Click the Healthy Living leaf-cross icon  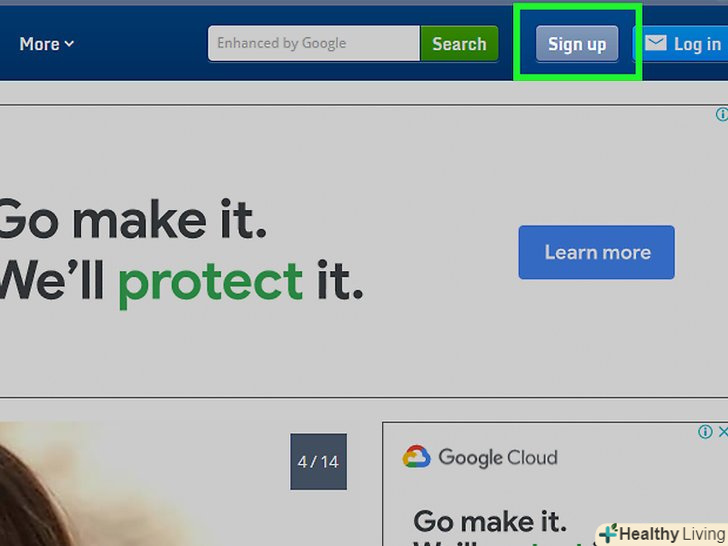608,533
